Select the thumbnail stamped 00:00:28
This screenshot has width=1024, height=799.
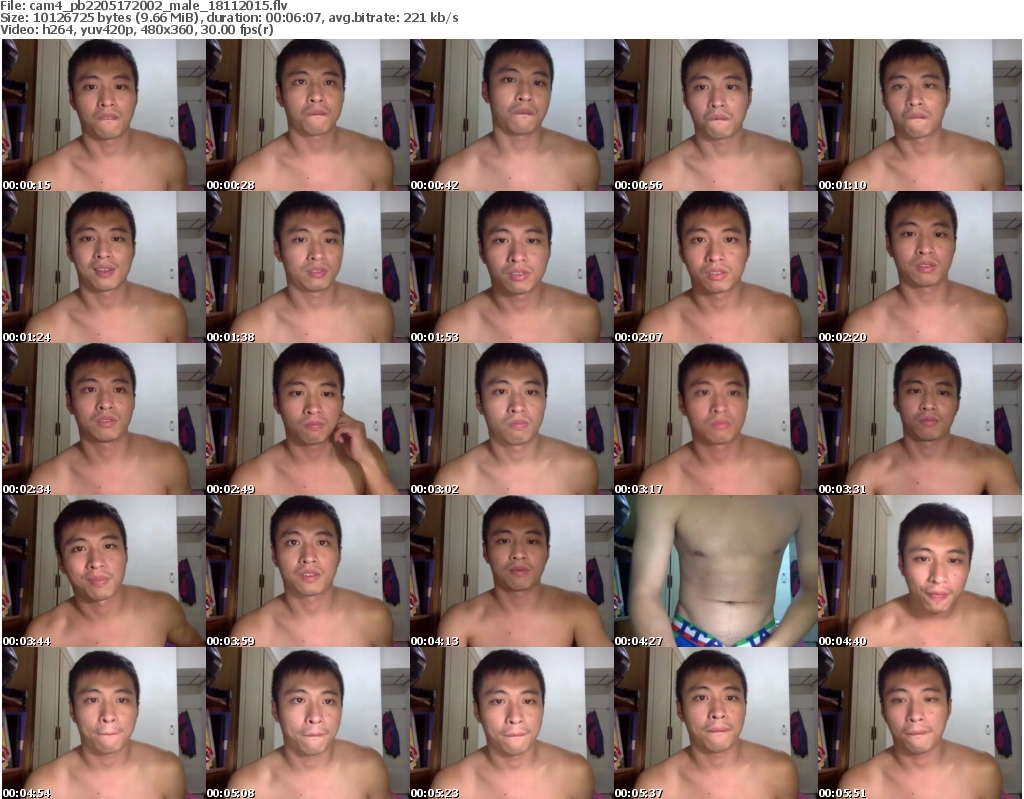(x=308, y=114)
